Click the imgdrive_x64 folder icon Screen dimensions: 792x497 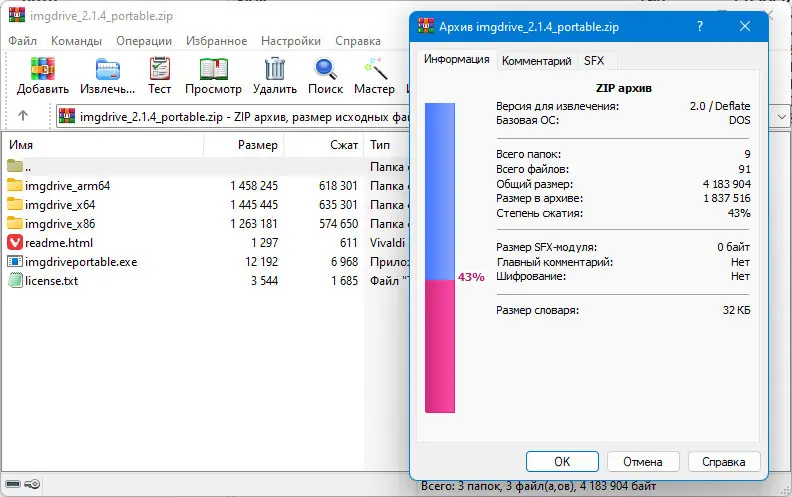point(15,205)
